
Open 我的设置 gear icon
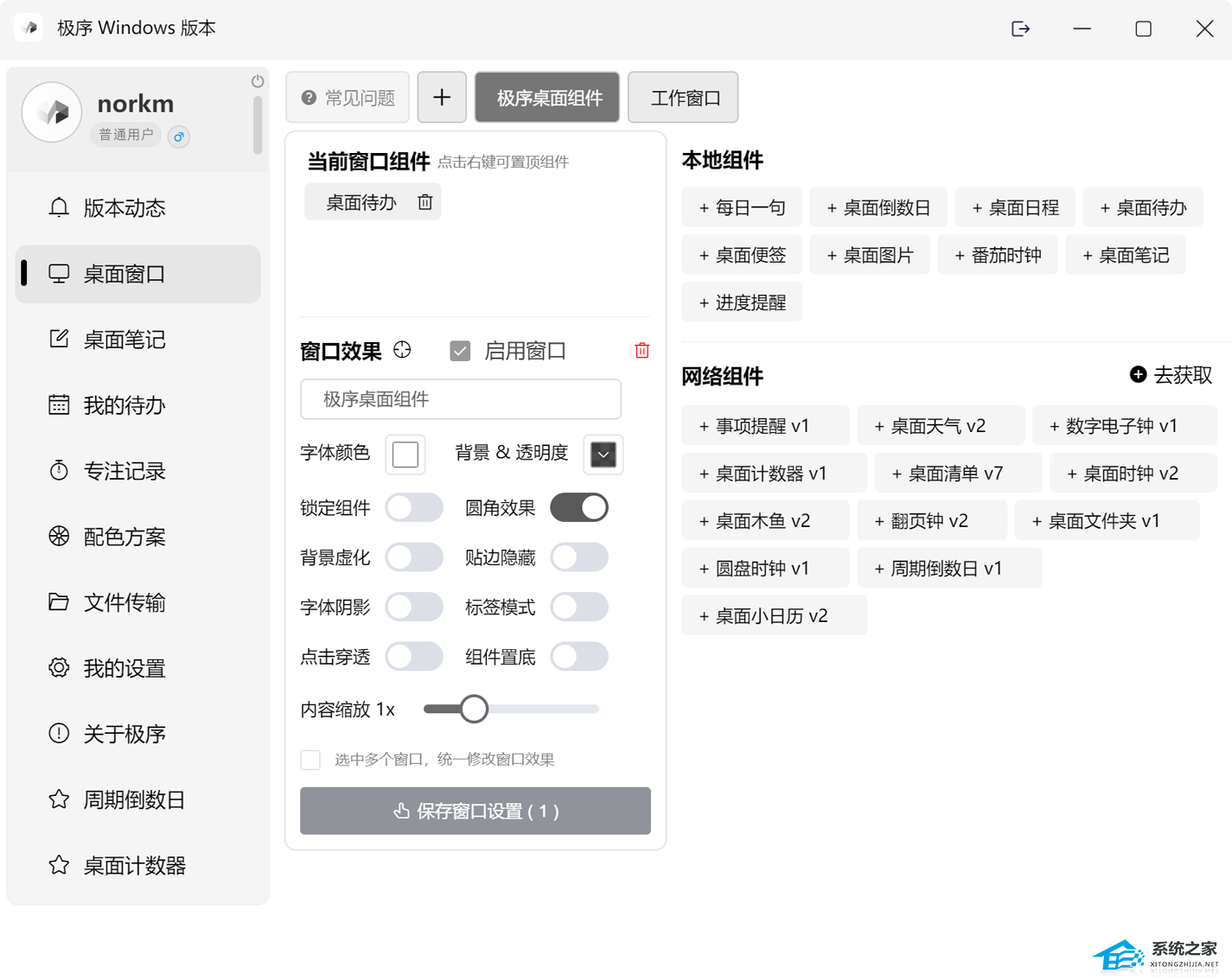(x=59, y=667)
